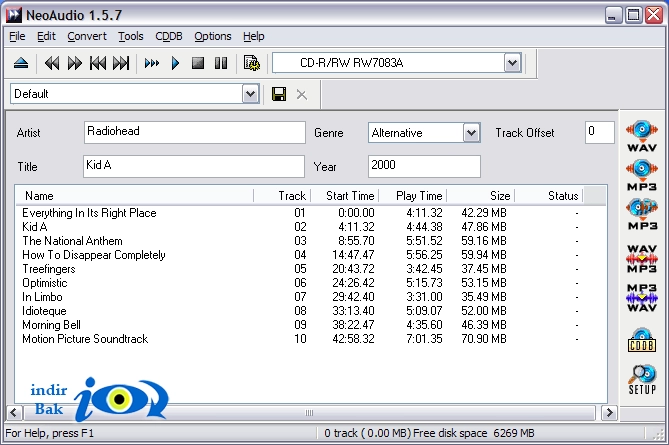
Task: Select the Optimistic track
Action: tap(45, 283)
